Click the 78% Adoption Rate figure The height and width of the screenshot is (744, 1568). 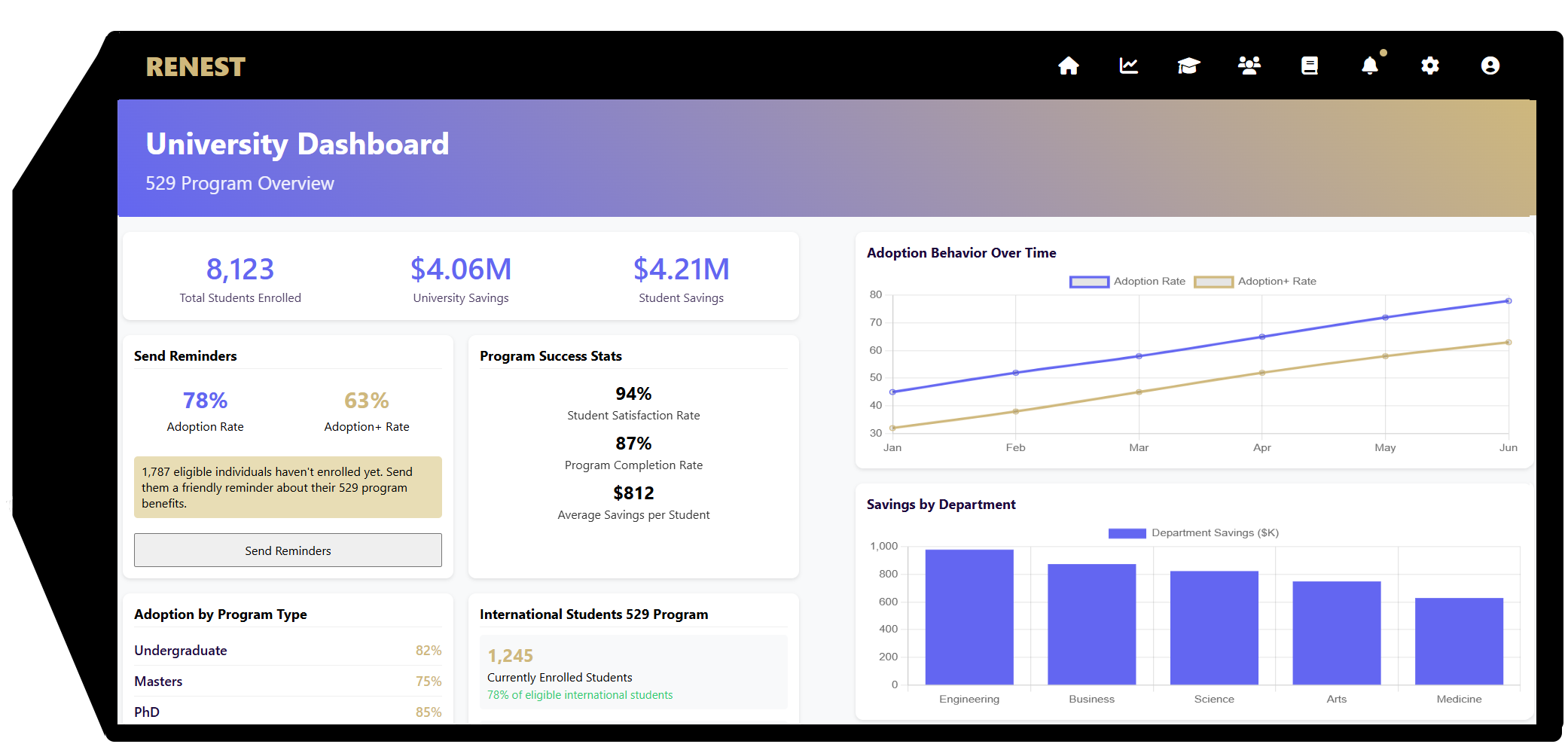205,401
